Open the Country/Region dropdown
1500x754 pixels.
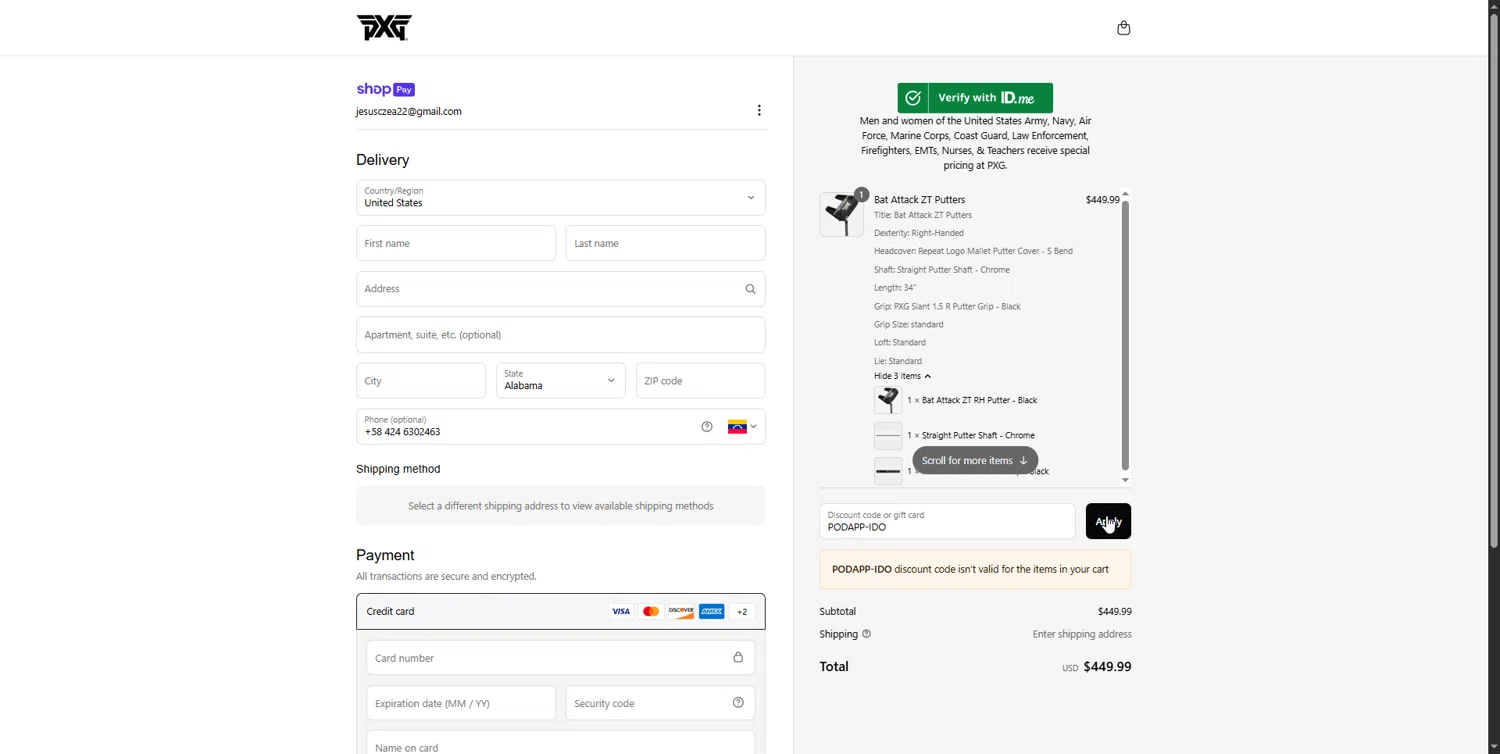(560, 198)
